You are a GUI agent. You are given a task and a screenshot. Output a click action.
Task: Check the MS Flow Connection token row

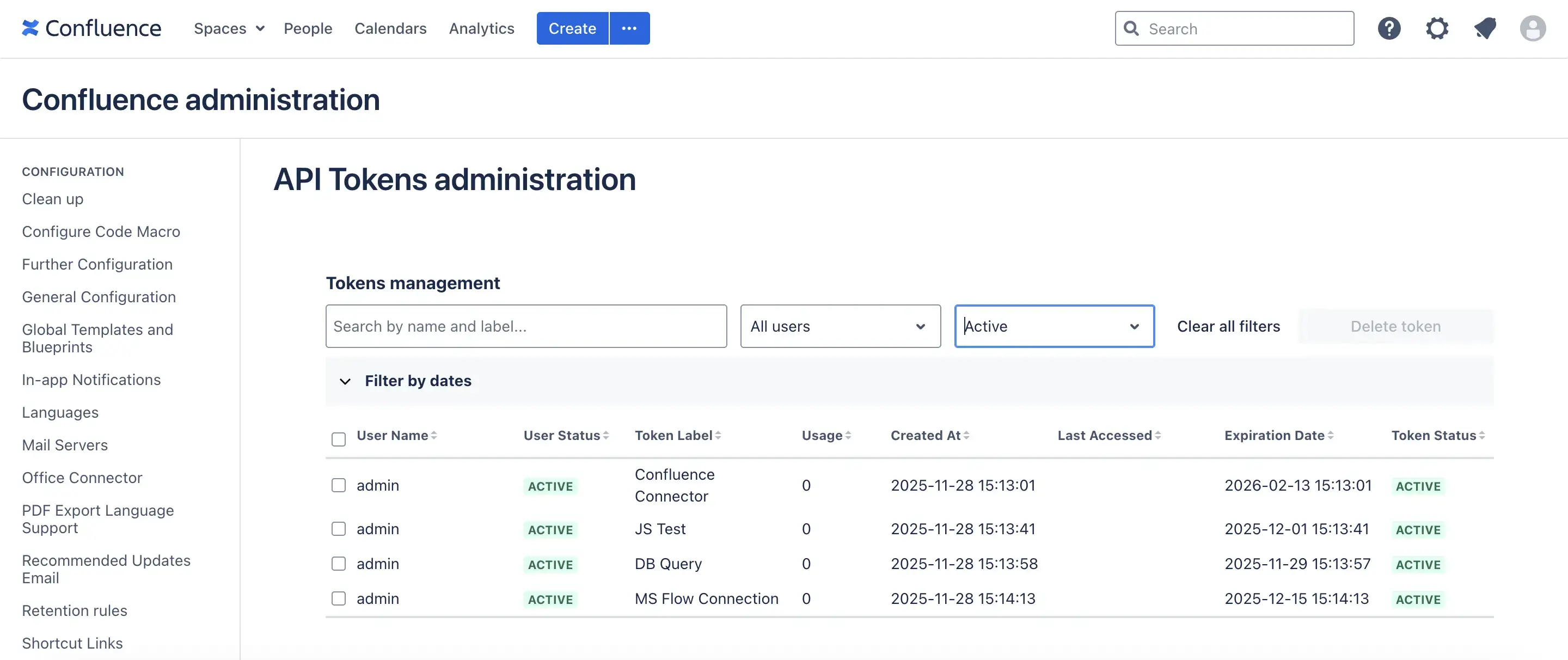point(339,598)
